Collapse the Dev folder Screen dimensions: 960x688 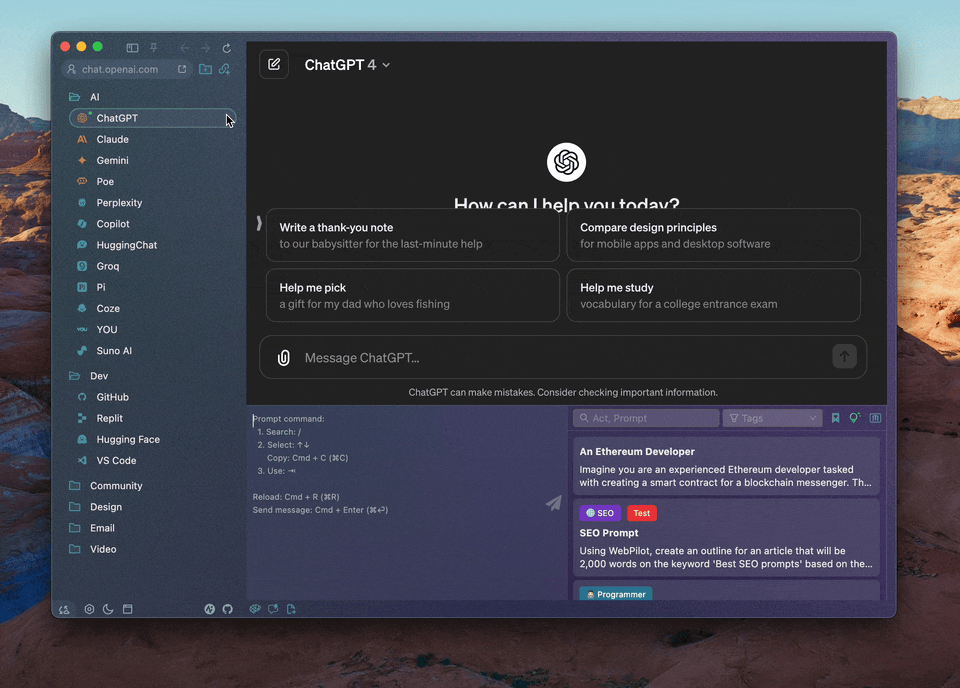click(x=75, y=376)
